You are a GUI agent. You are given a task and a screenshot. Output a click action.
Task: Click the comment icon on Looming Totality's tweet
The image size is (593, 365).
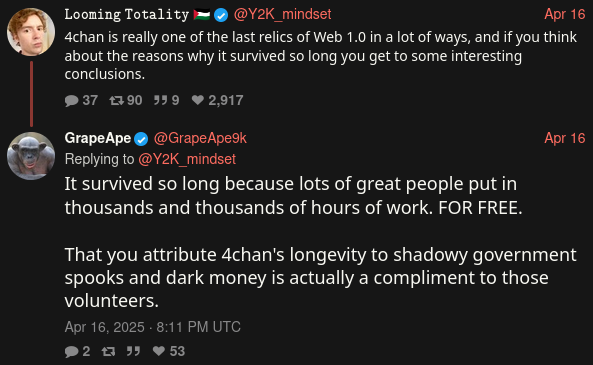tap(71, 101)
